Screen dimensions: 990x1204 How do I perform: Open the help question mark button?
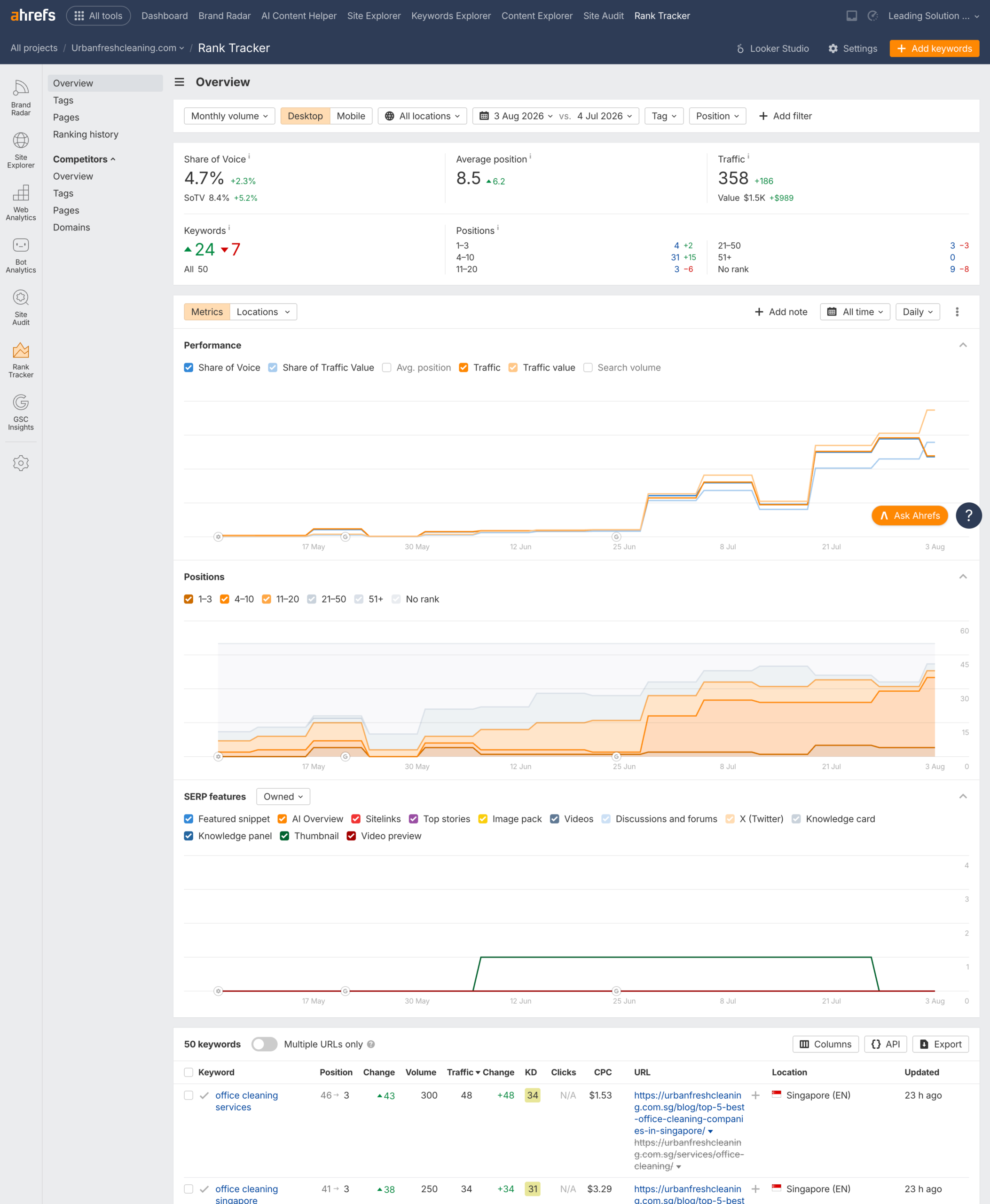(968, 515)
